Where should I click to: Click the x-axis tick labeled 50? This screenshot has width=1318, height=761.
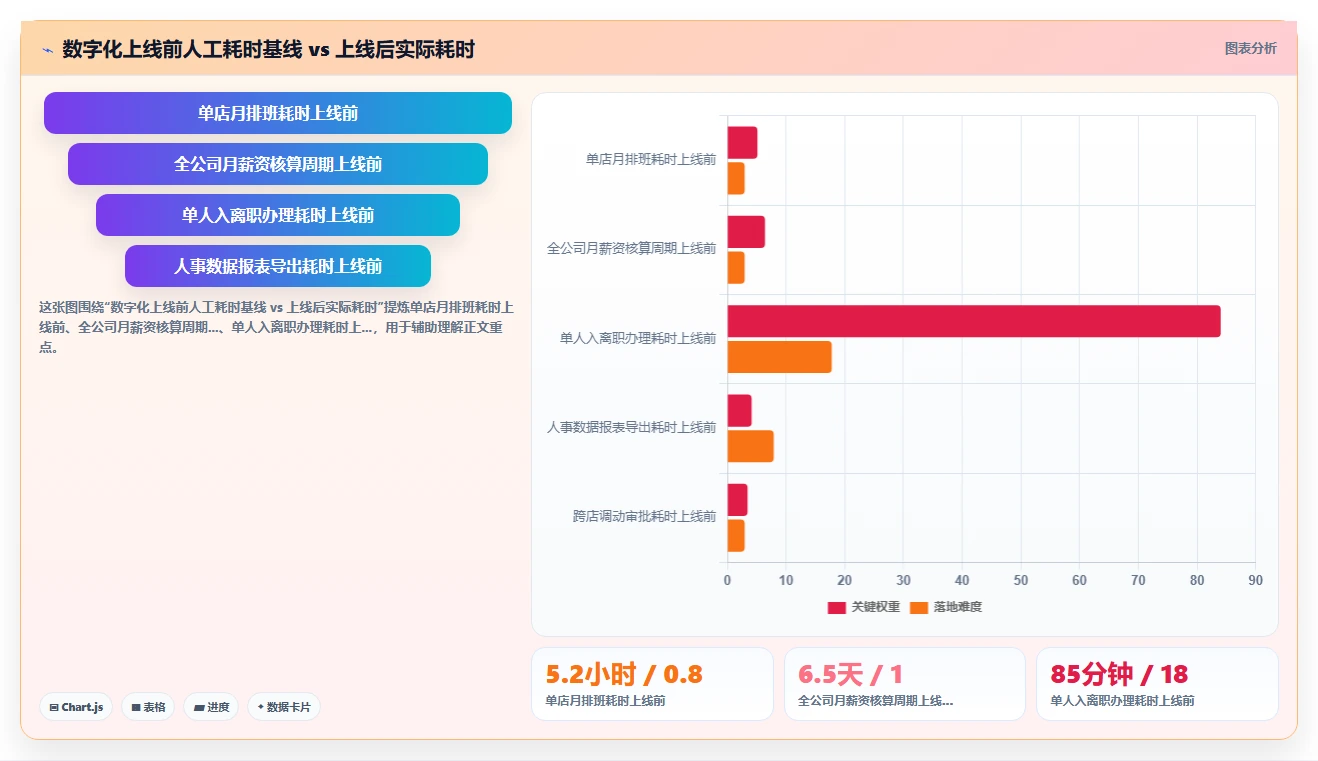tap(1021, 581)
